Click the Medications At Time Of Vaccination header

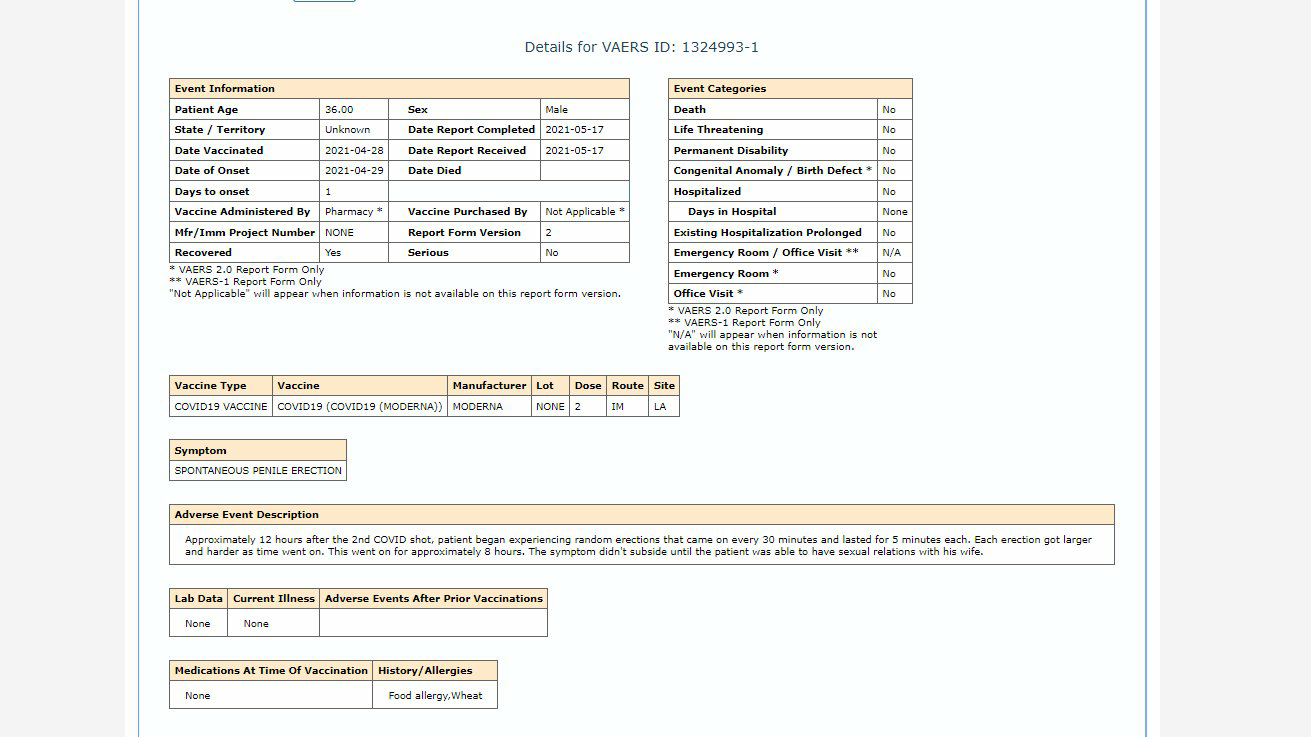coord(271,671)
